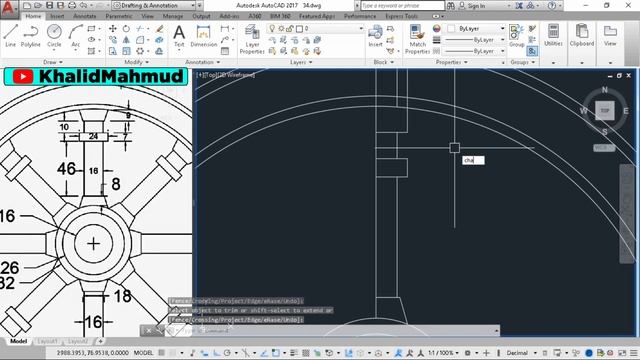This screenshot has width=640, height=360.
Task: Switch to the Output ribbon tab
Action: click(201, 16)
